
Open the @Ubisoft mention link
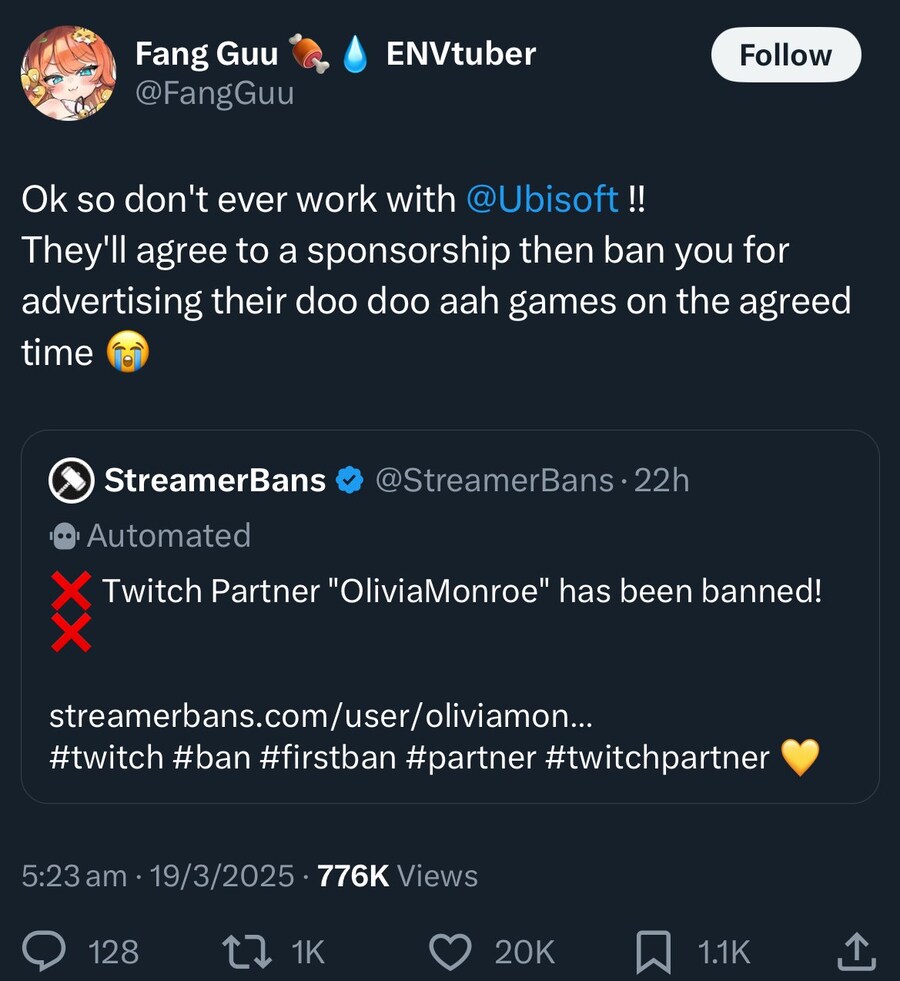tap(543, 198)
